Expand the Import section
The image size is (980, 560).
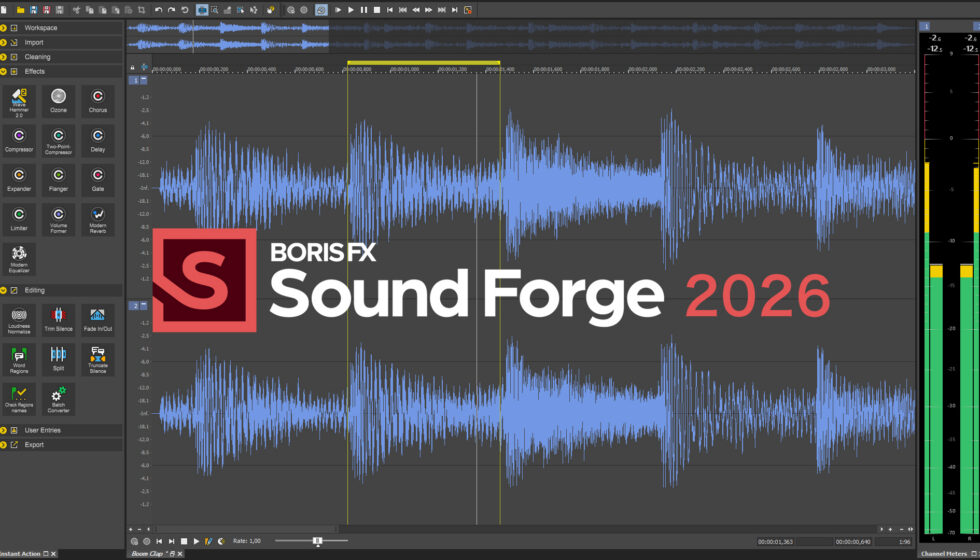61,42
